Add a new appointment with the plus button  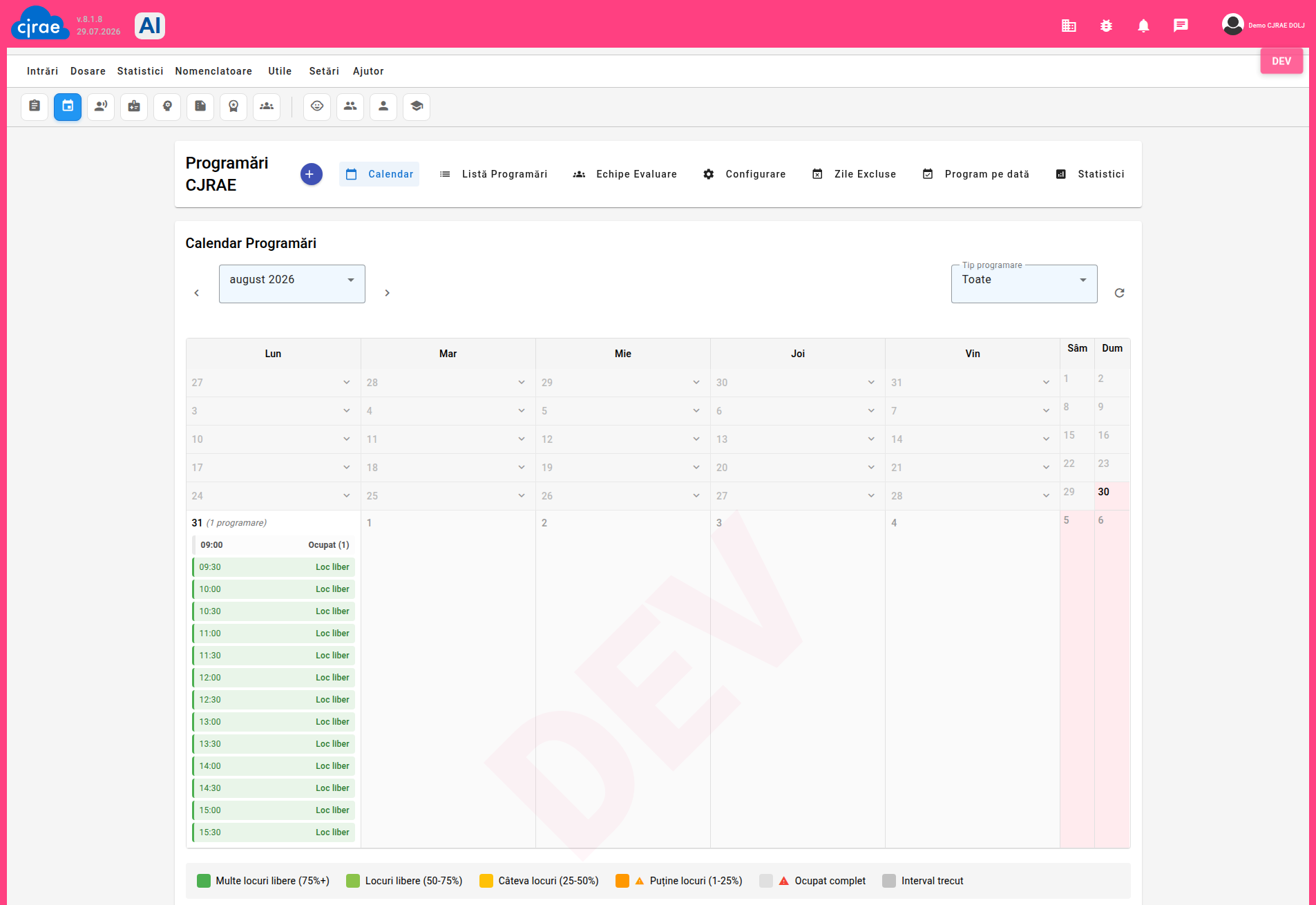(311, 174)
